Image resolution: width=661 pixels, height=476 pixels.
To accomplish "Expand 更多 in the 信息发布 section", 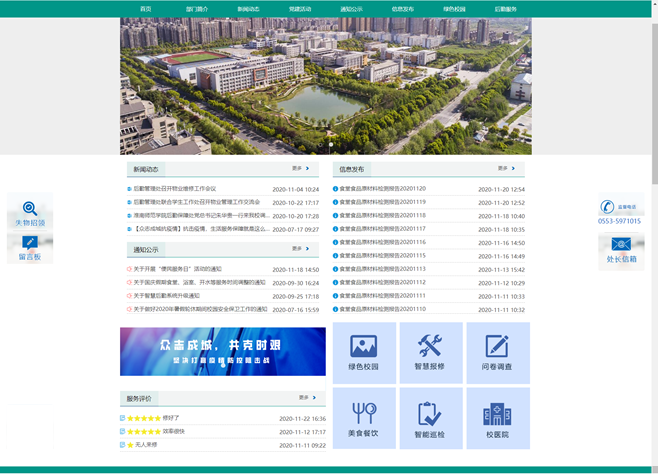I will pos(507,169).
